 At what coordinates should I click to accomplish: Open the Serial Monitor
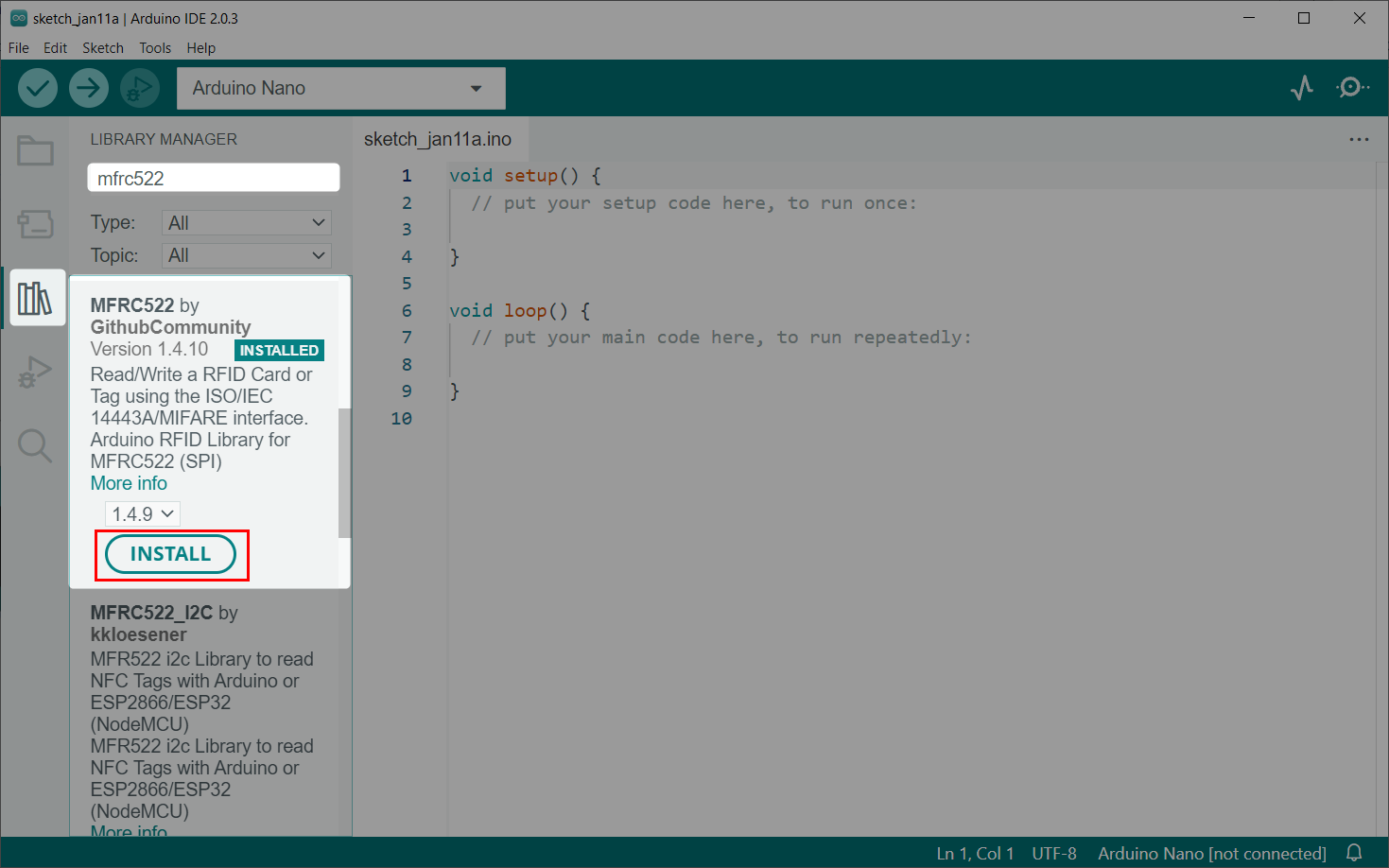[1352, 88]
